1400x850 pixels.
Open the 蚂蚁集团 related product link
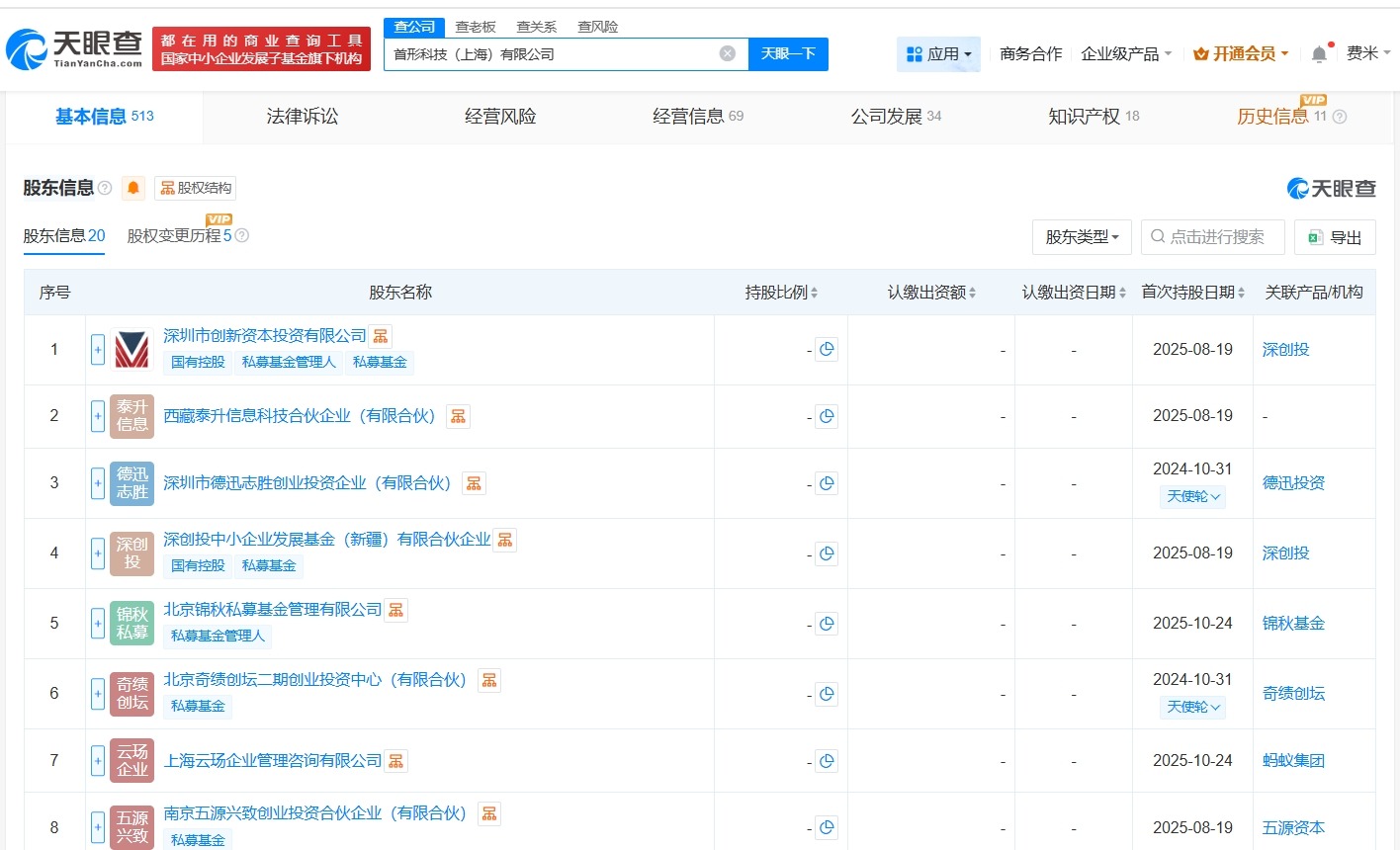[1293, 761]
